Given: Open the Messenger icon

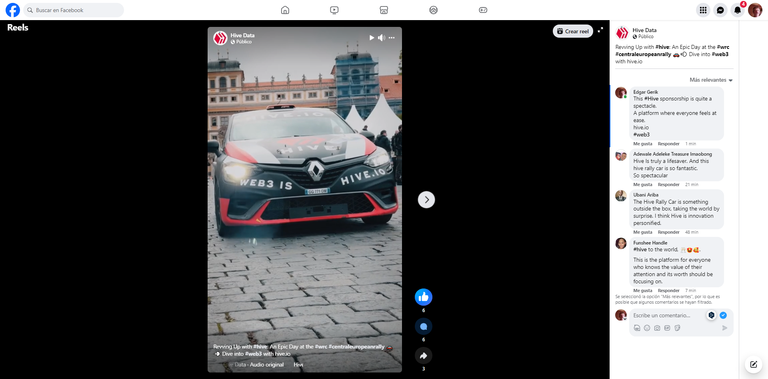Looking at the screenshot, I should [x=720, y=10].
